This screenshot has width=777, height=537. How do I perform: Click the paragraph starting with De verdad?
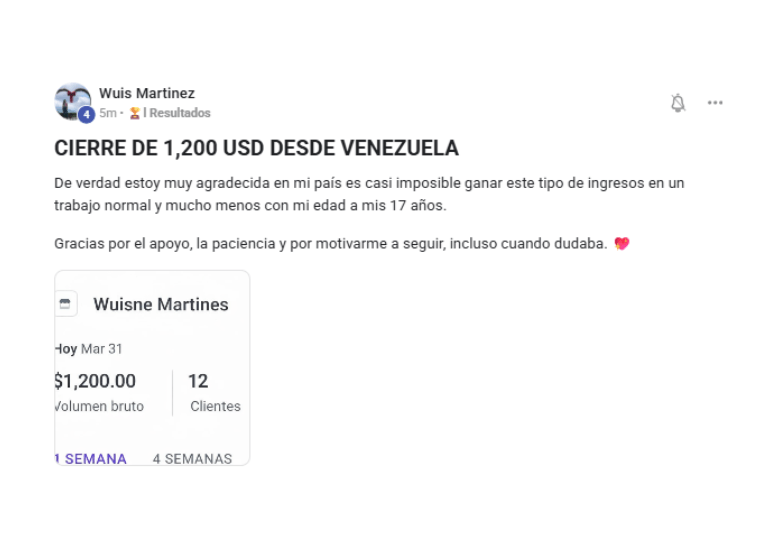point(369,194)
